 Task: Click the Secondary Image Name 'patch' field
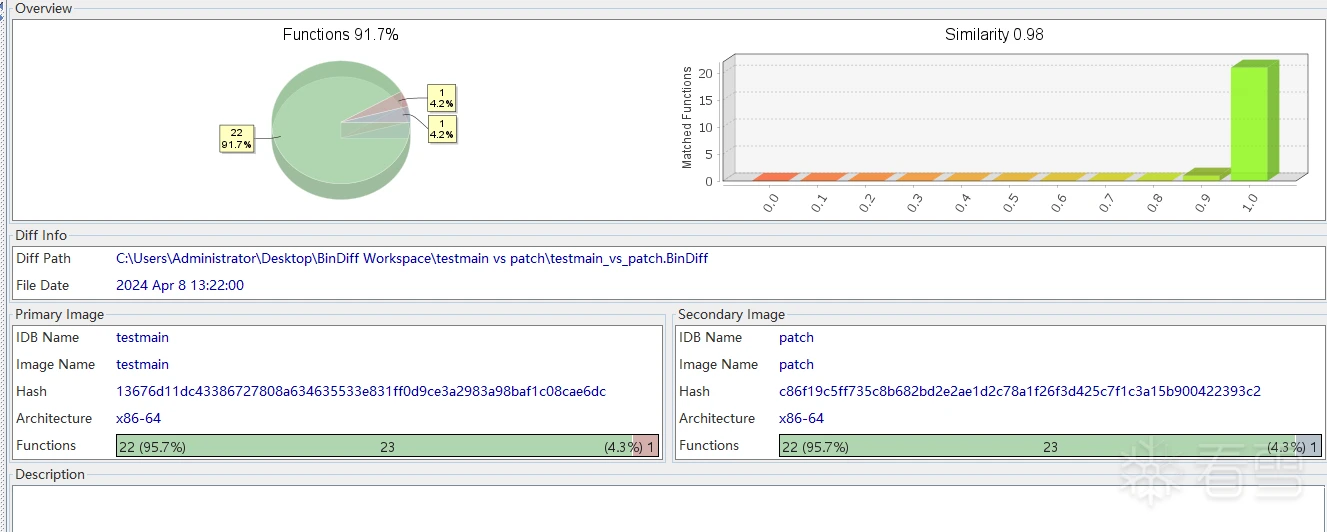797,365
